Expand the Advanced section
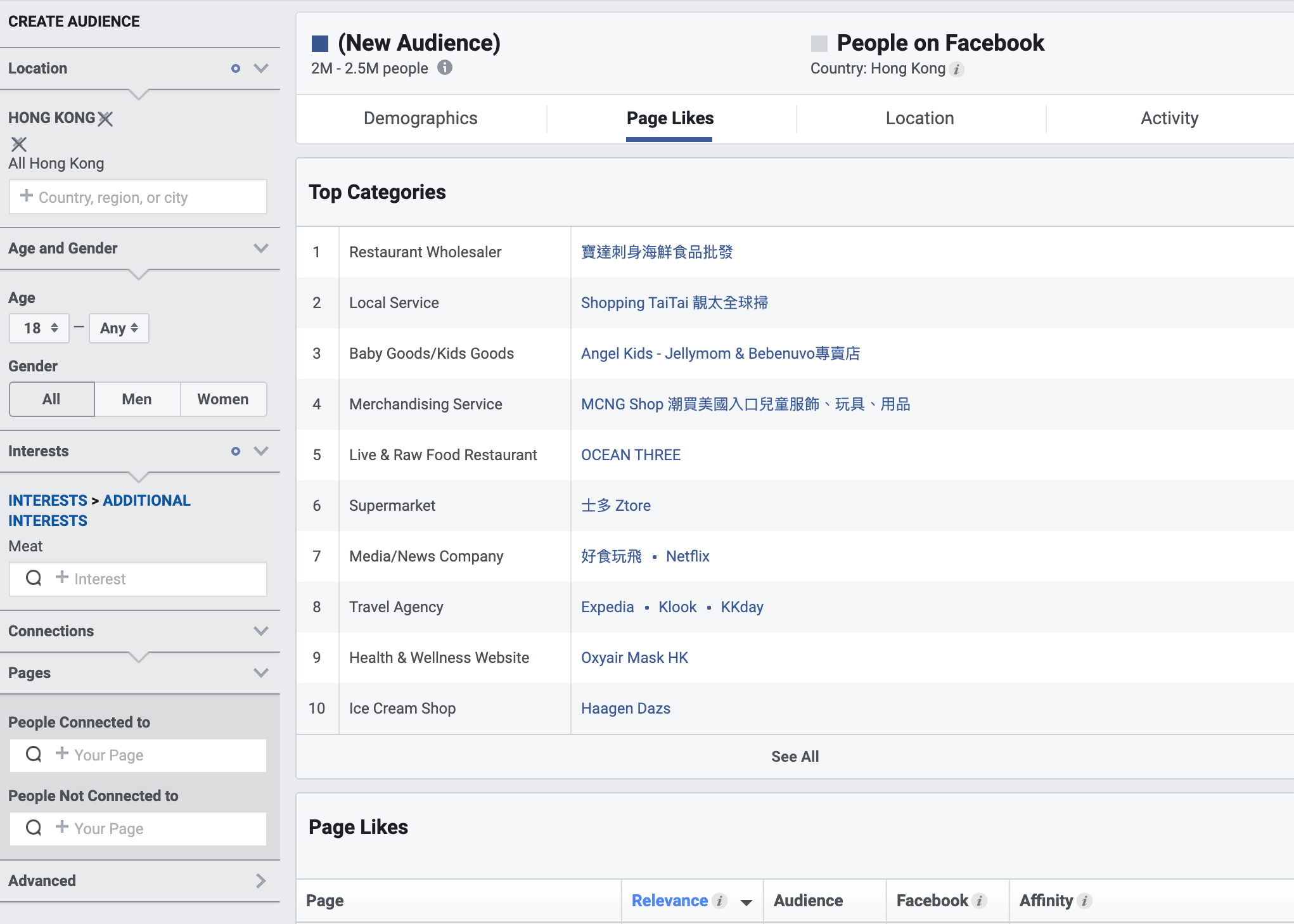Image resolution: width=1294 pixels, height=924 pixels. coord(260,881)
